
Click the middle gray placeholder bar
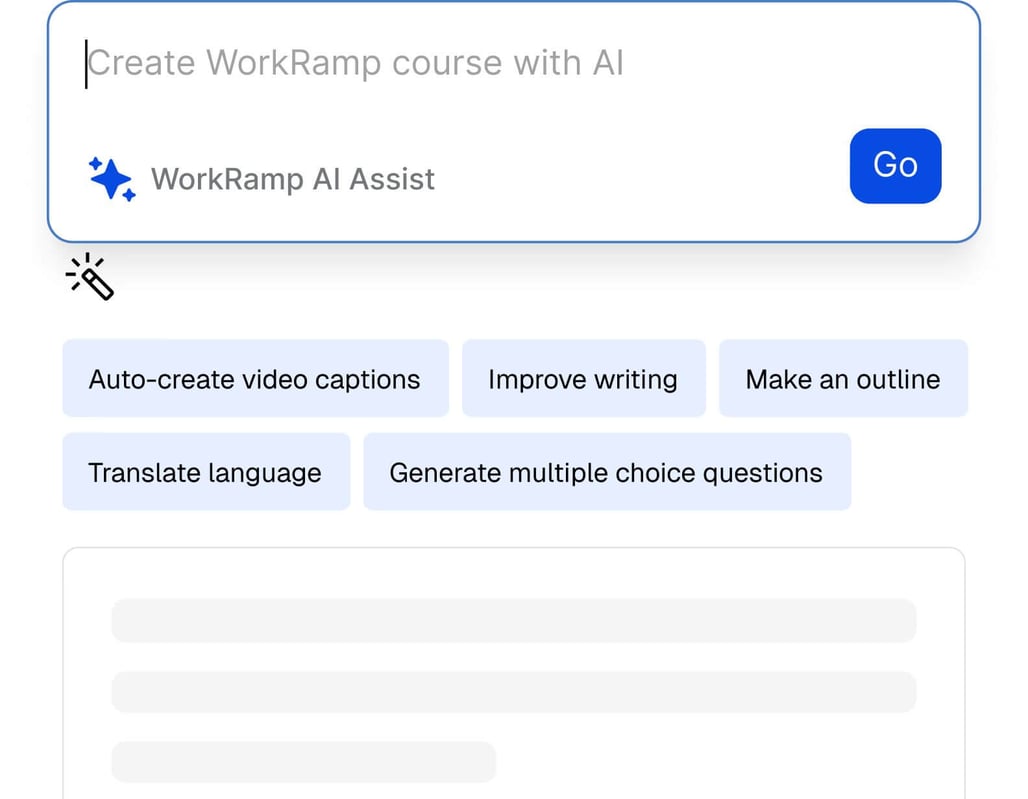coord(514,691)
